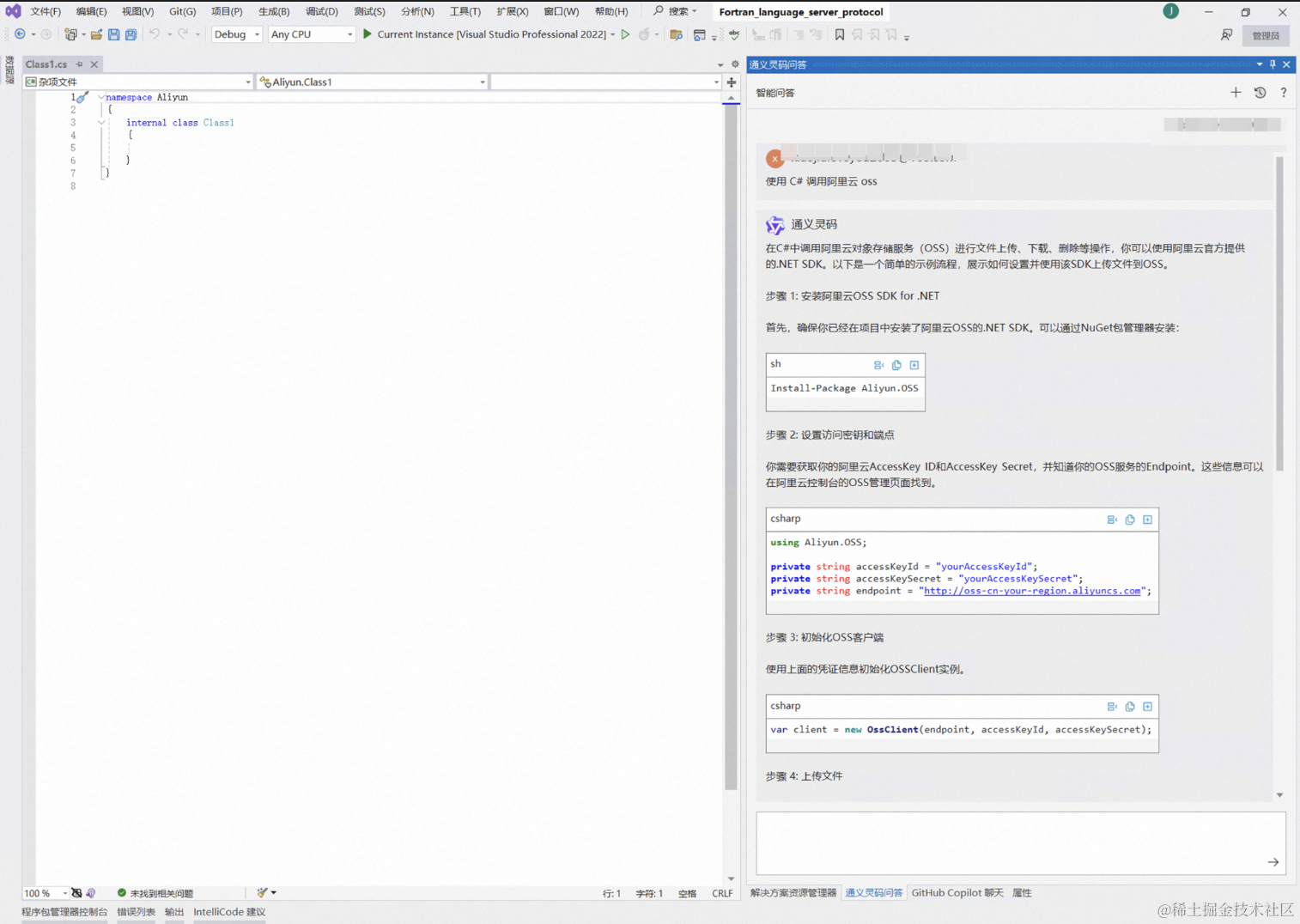The image size is (1300, 924).
Task: Start new chat with plus icon
Action: click(x=1236, y=93)
